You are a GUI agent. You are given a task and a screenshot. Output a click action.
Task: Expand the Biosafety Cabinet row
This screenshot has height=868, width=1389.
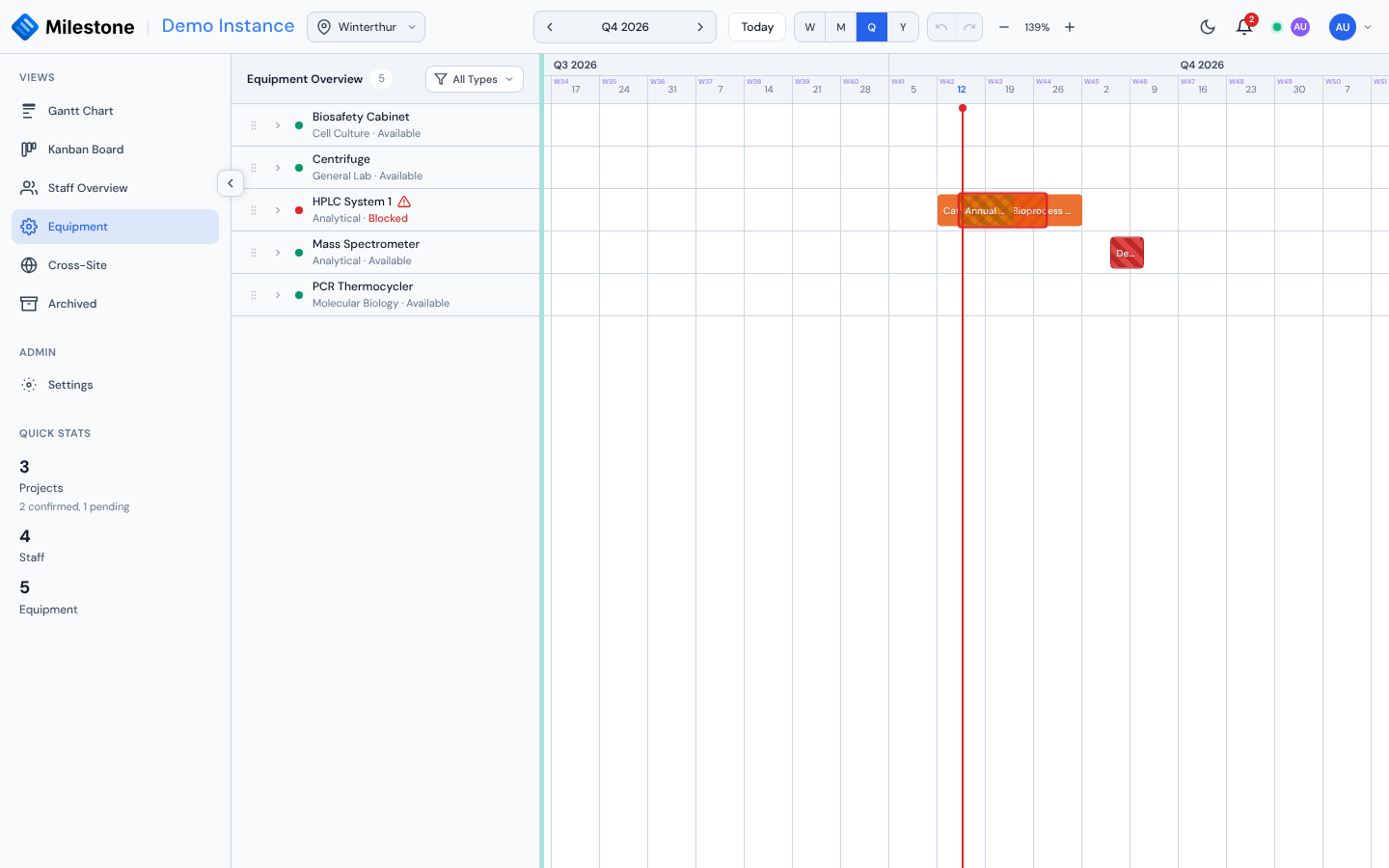click(278, 125)
